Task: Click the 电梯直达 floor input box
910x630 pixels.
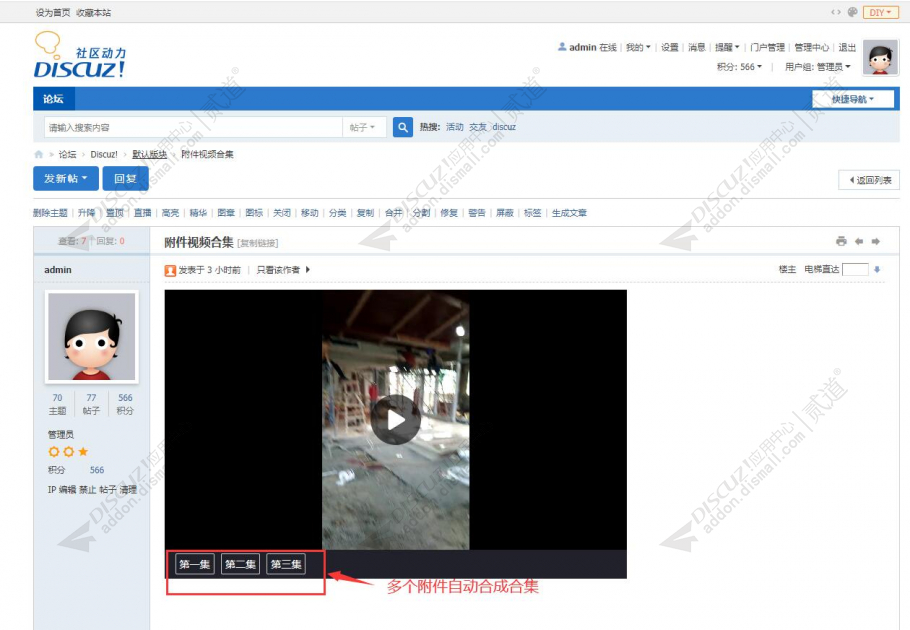Action: 855,269
